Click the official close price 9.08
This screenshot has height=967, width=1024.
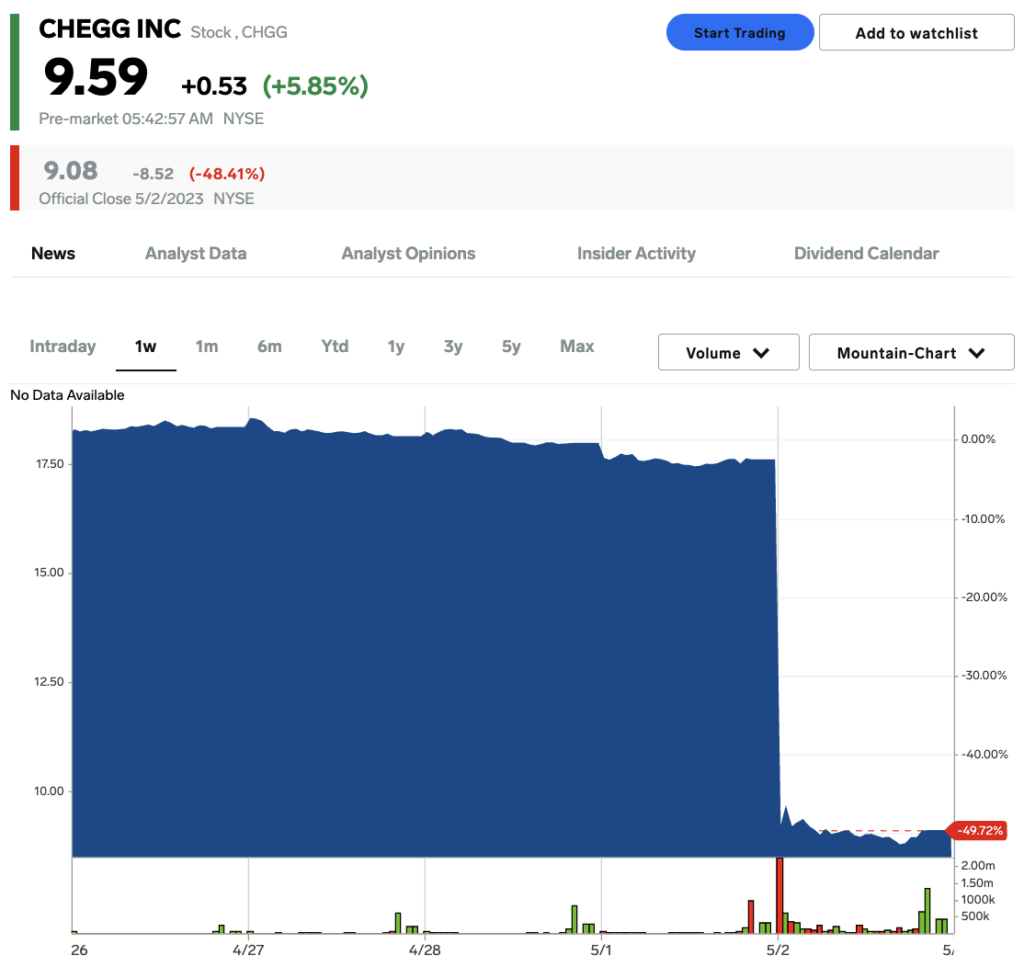click(x=71, y=171)
